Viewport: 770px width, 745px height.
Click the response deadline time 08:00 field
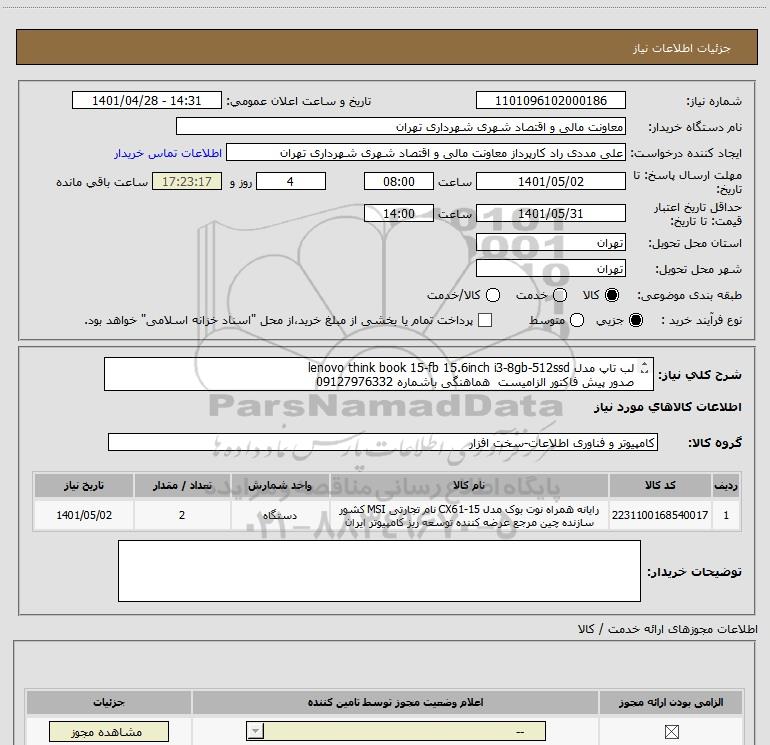(x=399, y=181)
